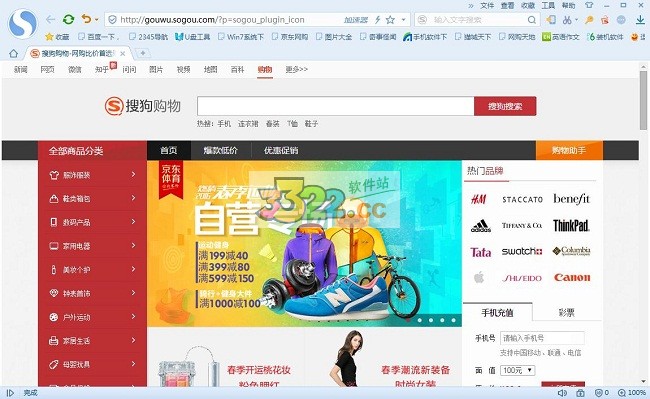Open the 手机软件下 bookmark
The image size is (650, 399).
click(425, 37)
